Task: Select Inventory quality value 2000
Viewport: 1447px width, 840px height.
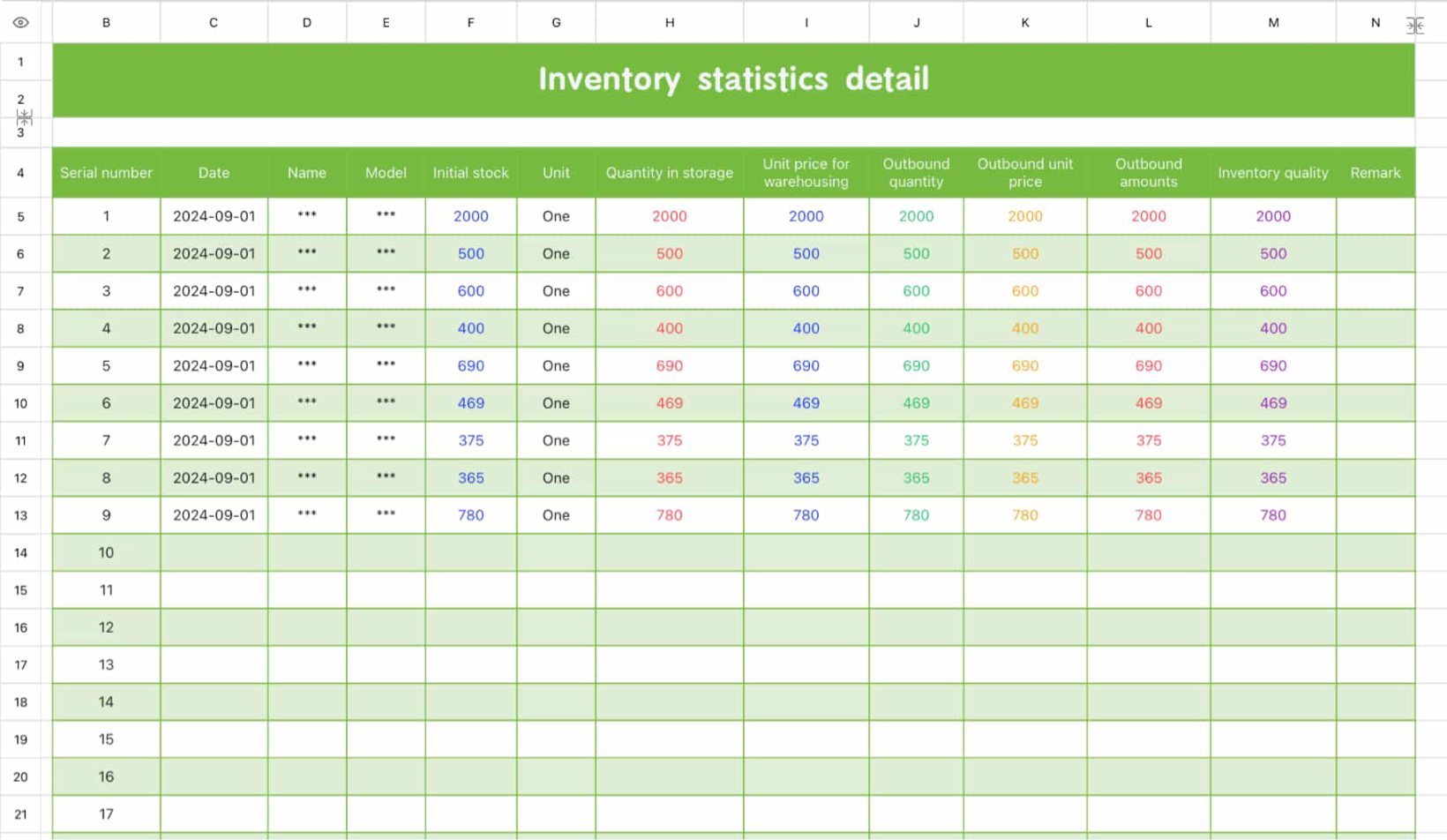Action: 1273,216
